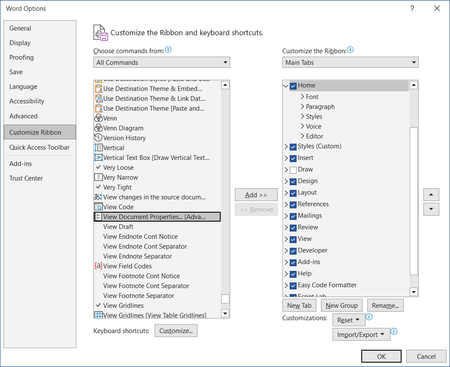The height and width of the screenshot is (367, 450).
Task: Click the Venn command icon
Action: tap(98, 118)
